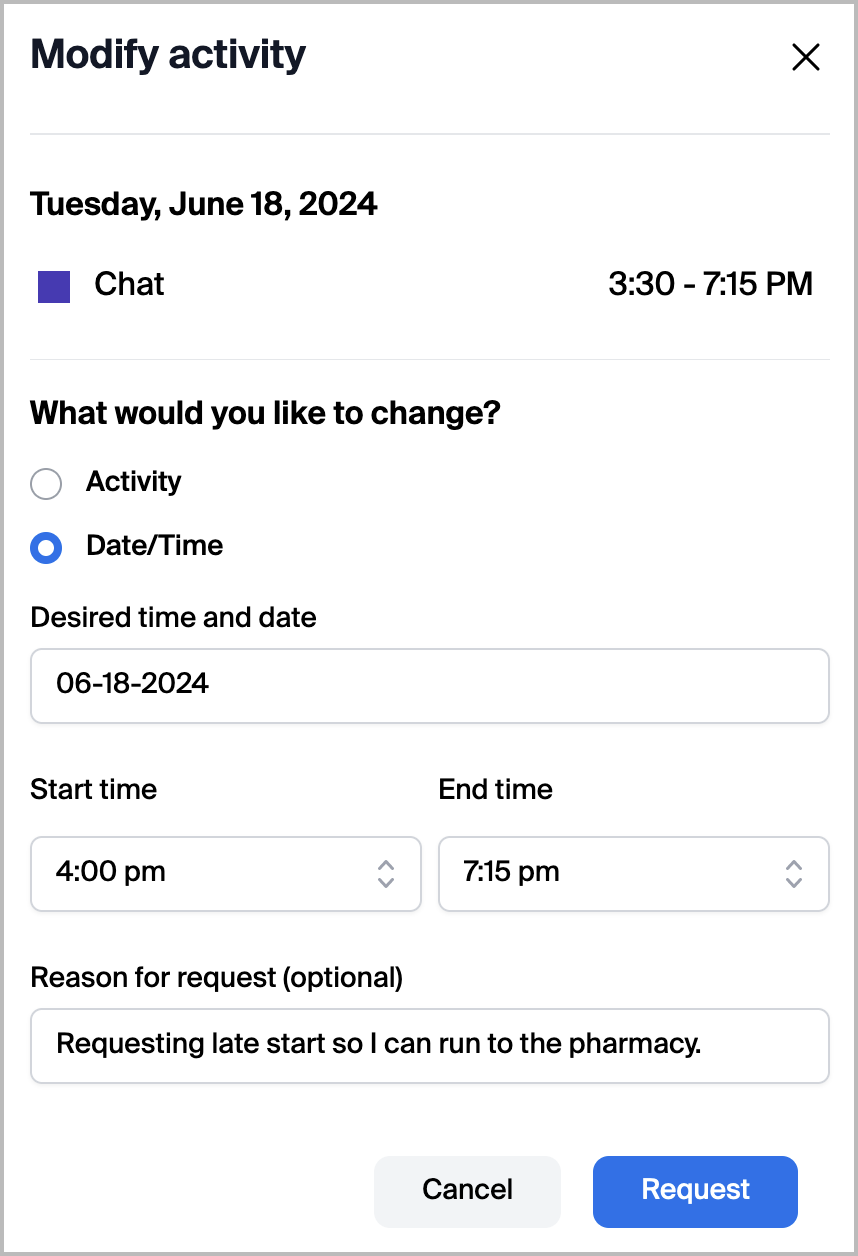This screenshot has height=1256, width=858.
Task: Select the Date/Time radio button
Action: click(x=46, y=548)
